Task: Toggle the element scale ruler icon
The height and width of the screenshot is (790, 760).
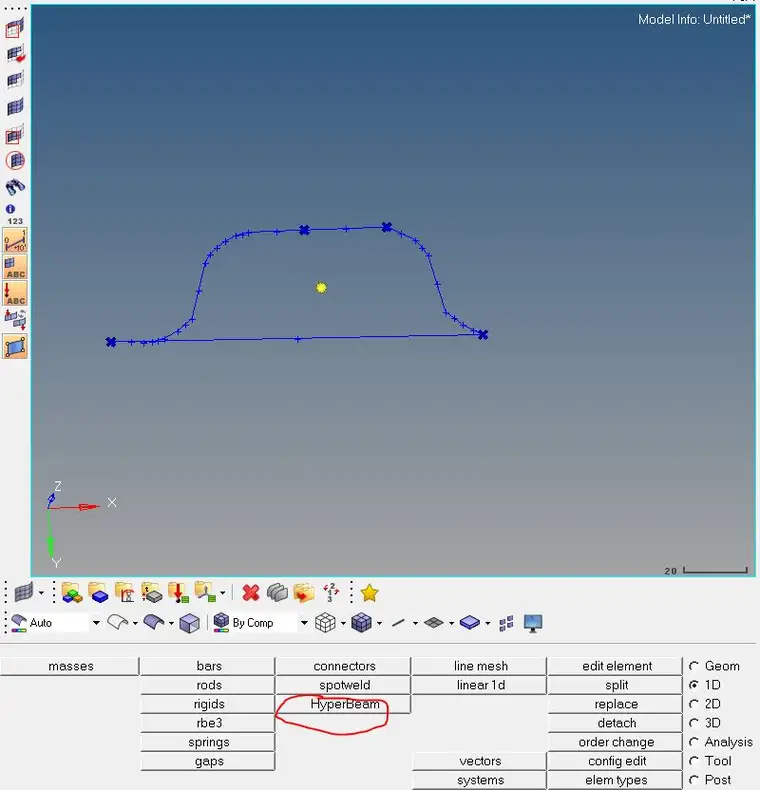Action: (x=15, y=240)
